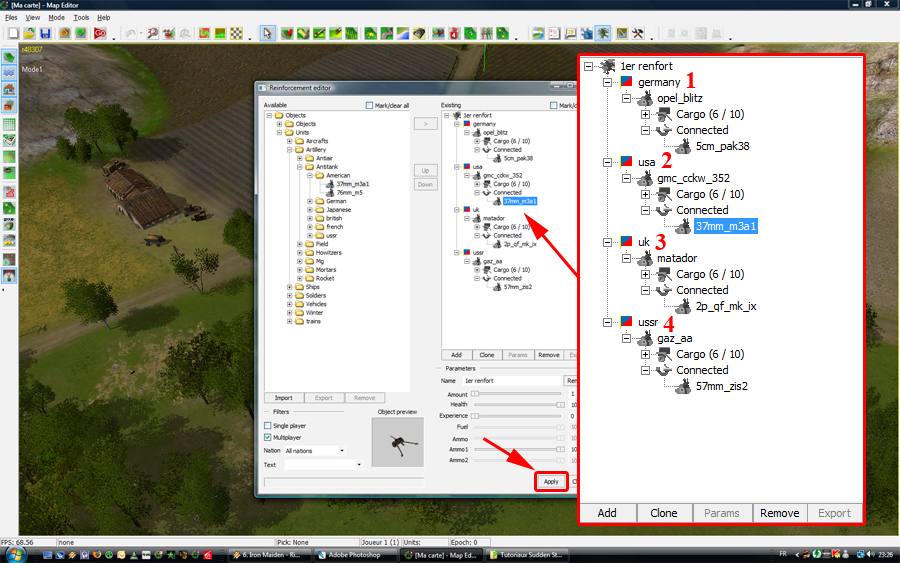This screenshot has width=900, height=563.
Task: Click the magnifier zoom icon in the toolbar
Action: click(x=152, y=33)
